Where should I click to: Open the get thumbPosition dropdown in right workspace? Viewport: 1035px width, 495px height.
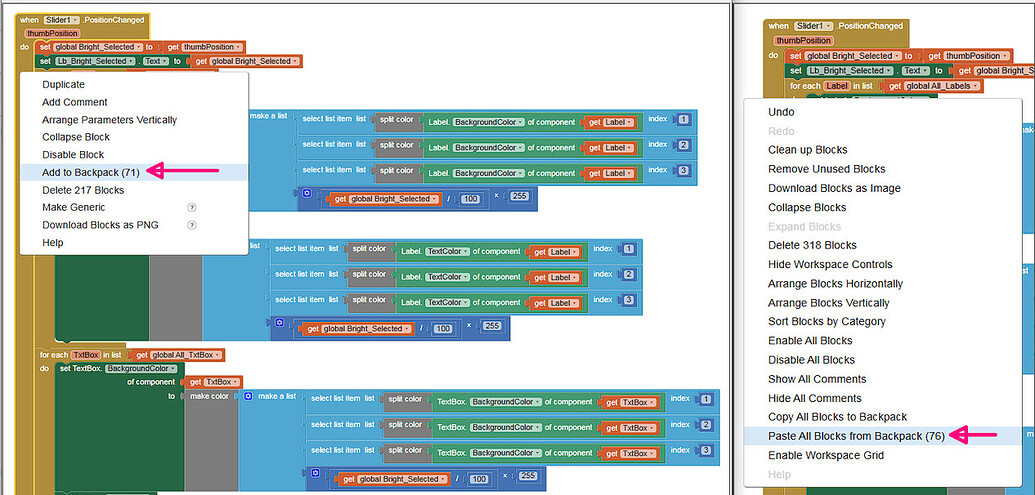976,56
